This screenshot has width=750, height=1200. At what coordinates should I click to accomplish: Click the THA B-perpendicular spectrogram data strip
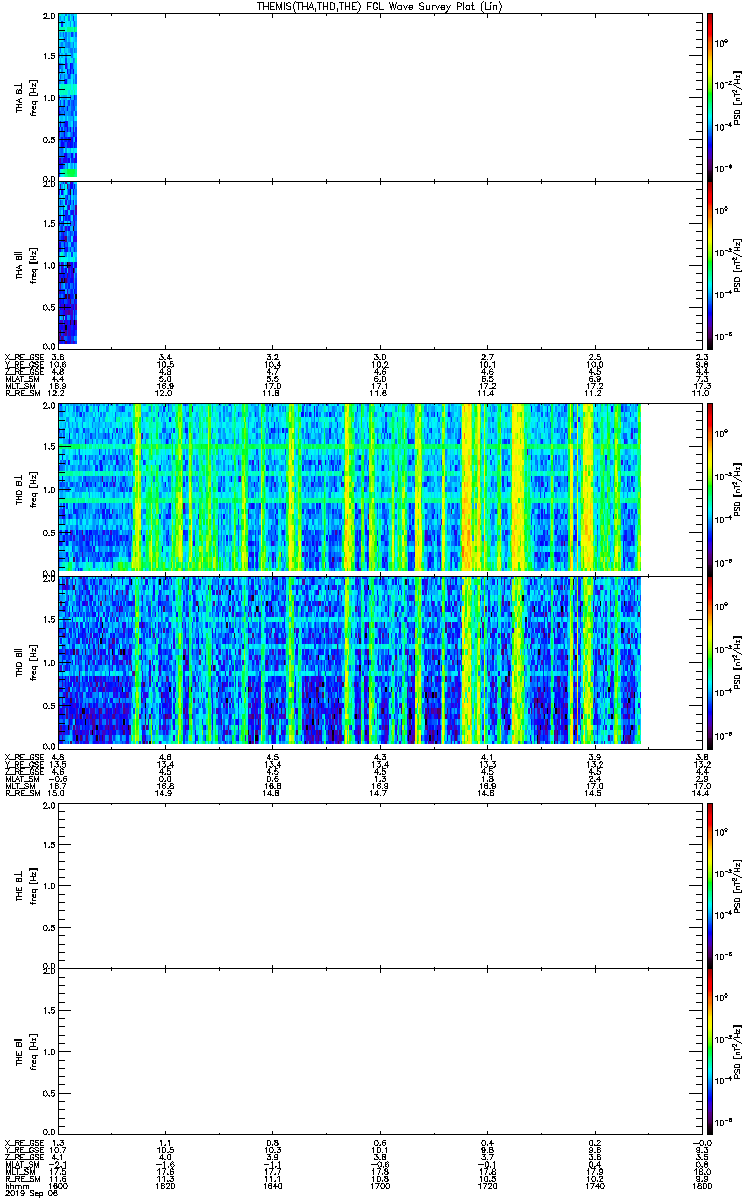[x=67, y=95]
